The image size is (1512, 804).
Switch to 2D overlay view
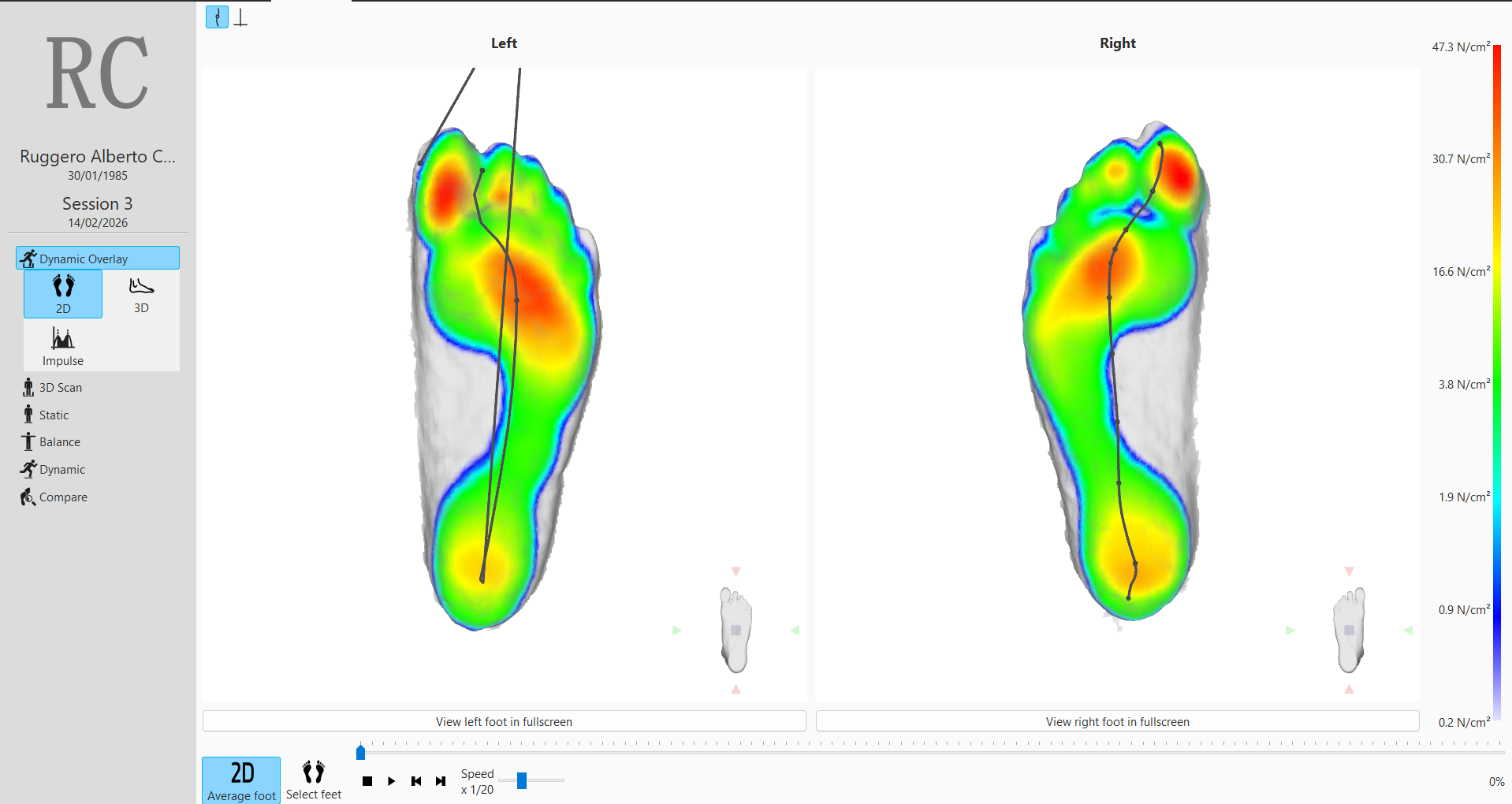pyautogui.click(x=63, y=294)
